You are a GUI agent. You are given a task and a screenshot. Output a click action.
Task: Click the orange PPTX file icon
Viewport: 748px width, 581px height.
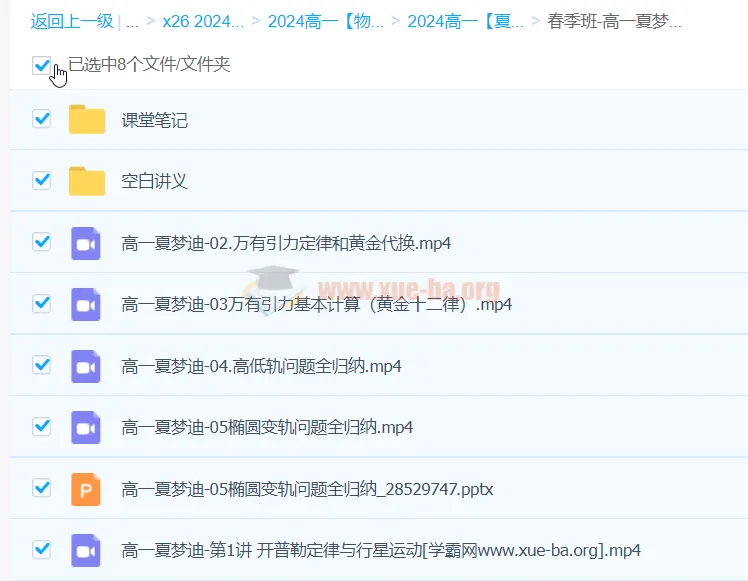pos(86,489)
